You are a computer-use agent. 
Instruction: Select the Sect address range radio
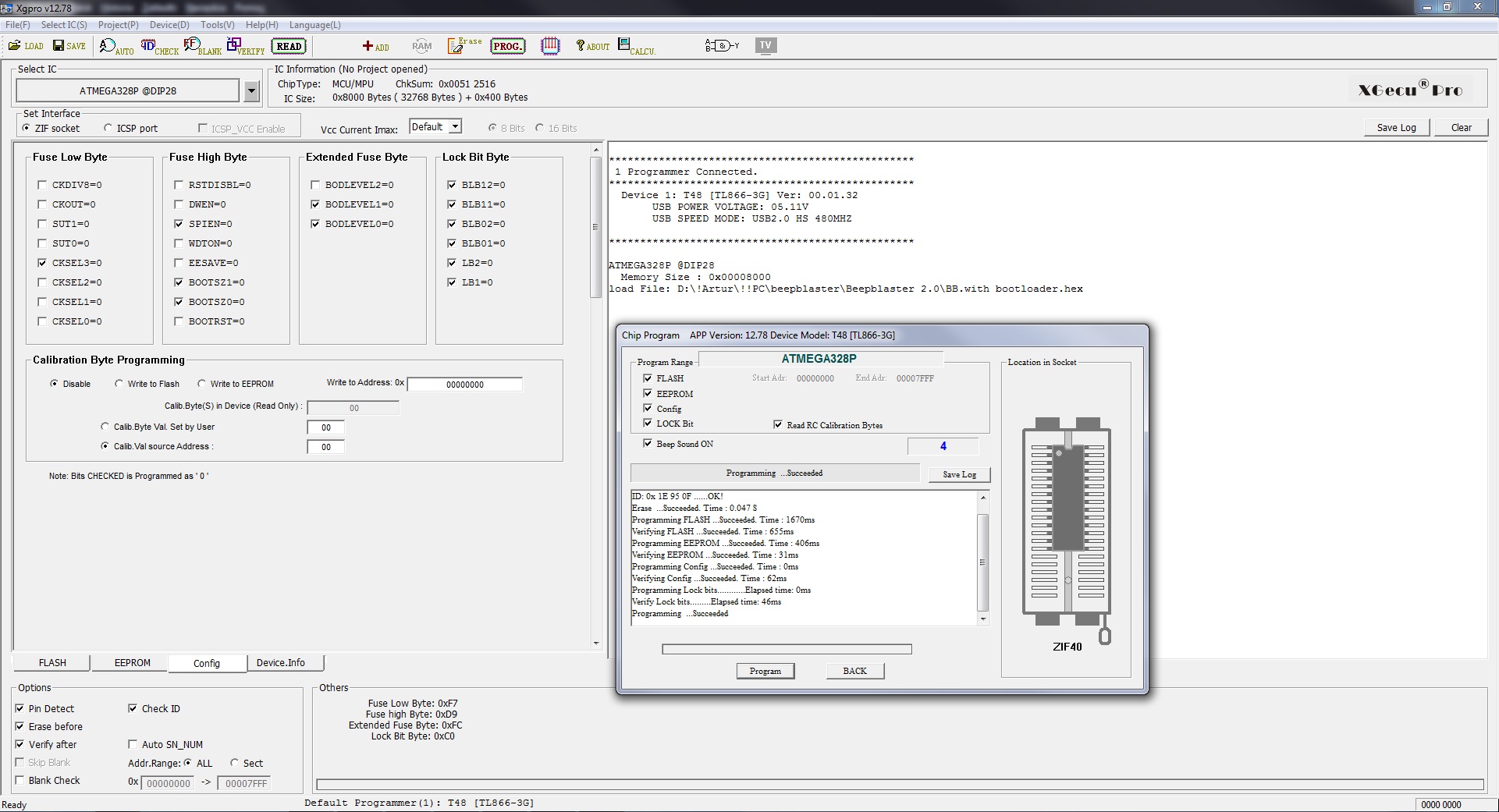coord(234,763)
